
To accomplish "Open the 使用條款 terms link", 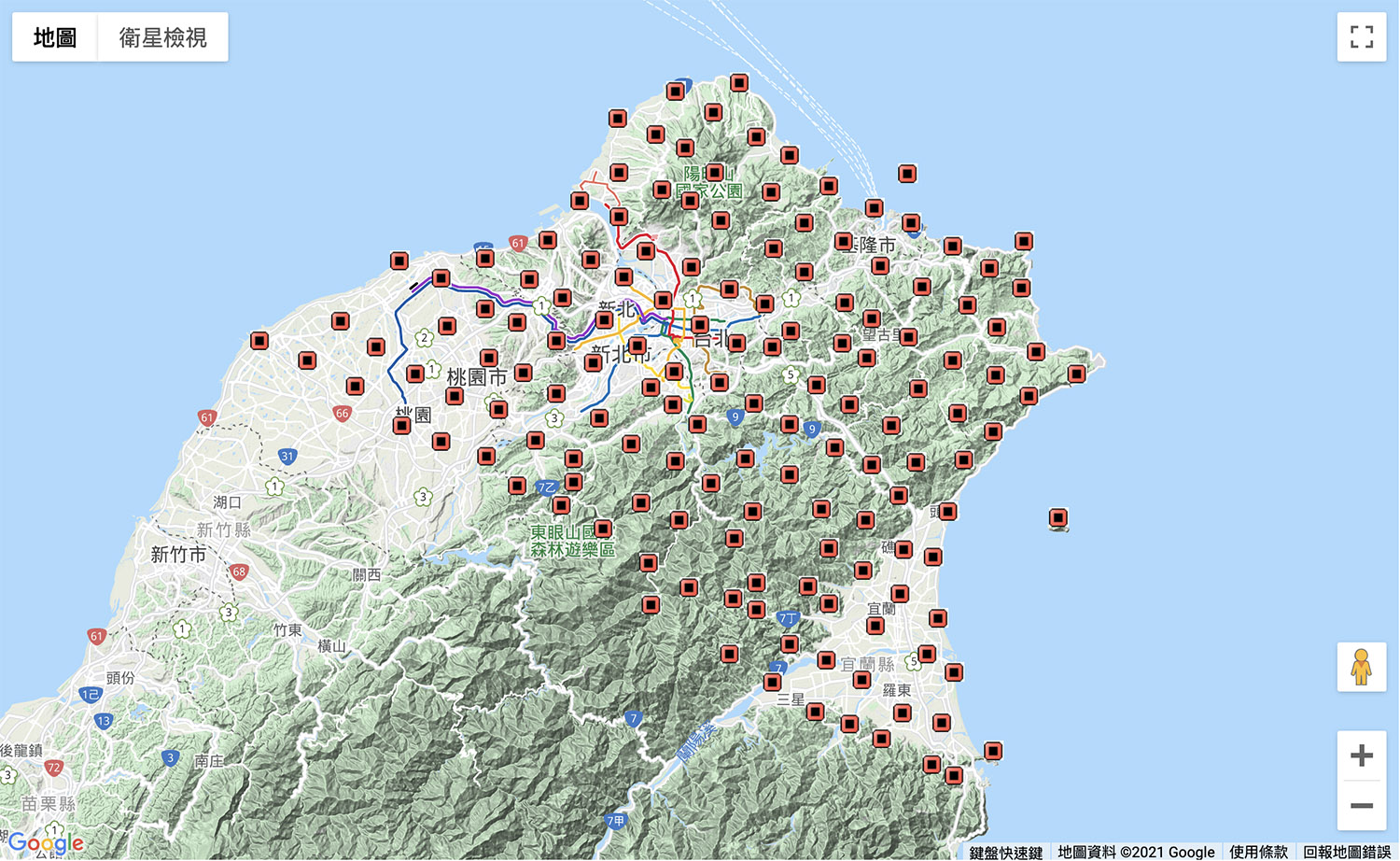I will (1258, 852).
